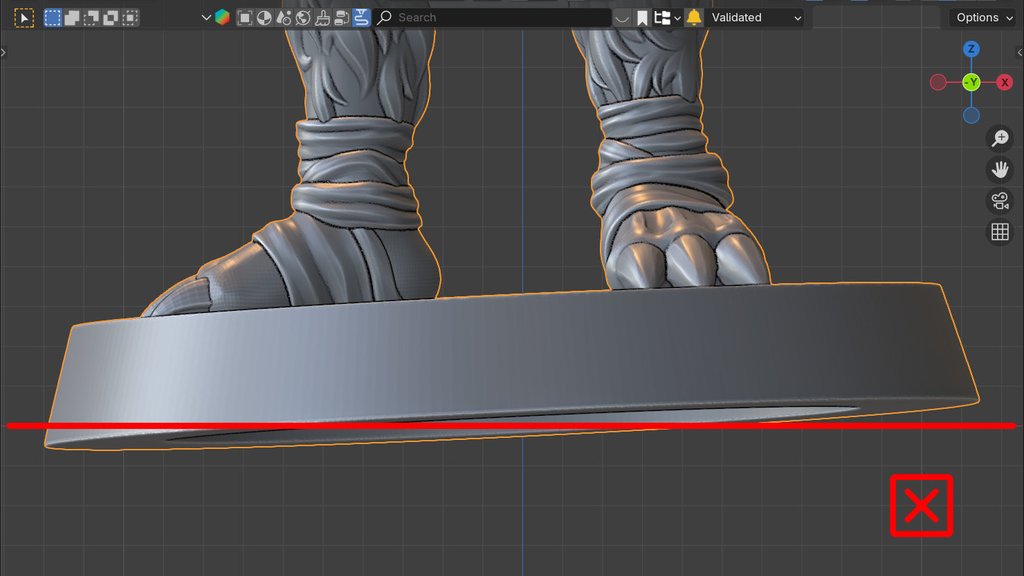Open the Options dropdown
The width and height of the screenshot is (1024, 576).
click(x=981, y=17)
